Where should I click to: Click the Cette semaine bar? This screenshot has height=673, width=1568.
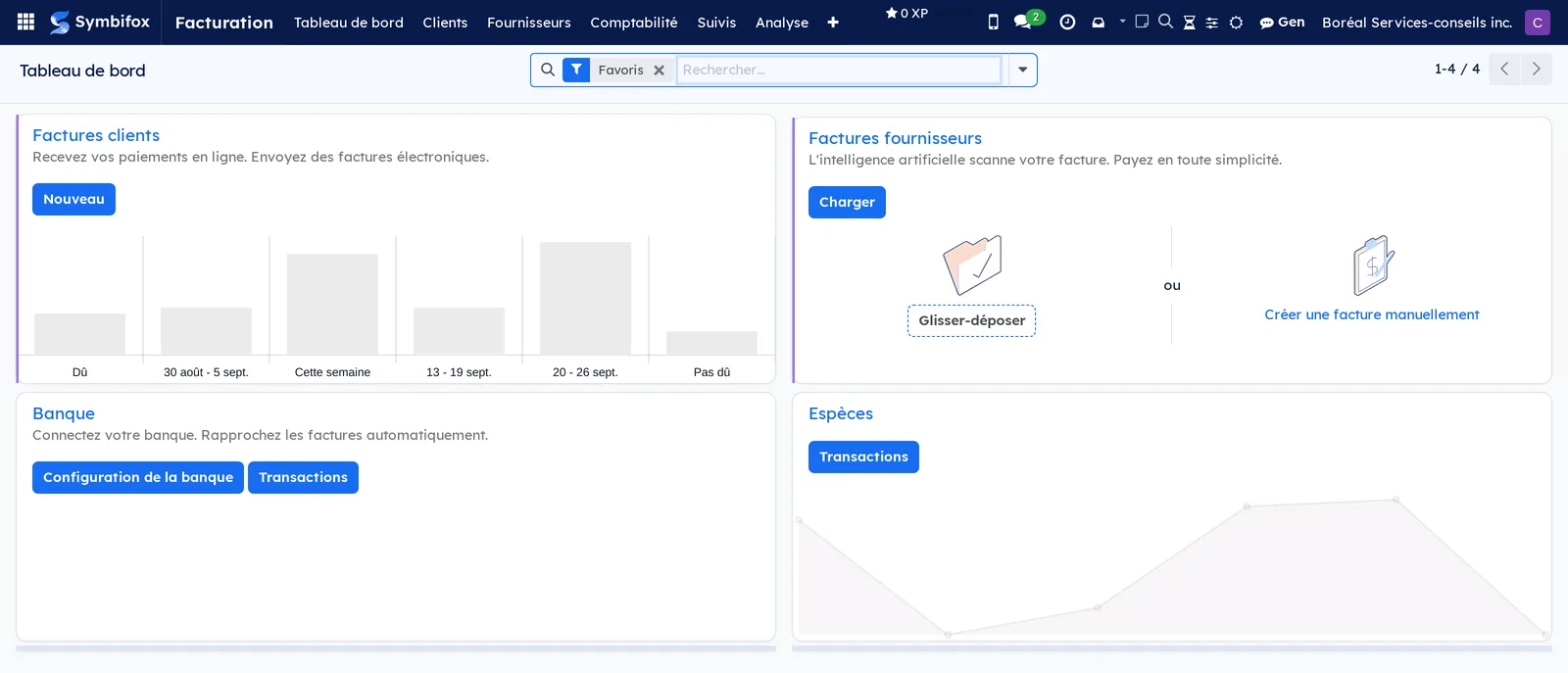click(332, 304)
